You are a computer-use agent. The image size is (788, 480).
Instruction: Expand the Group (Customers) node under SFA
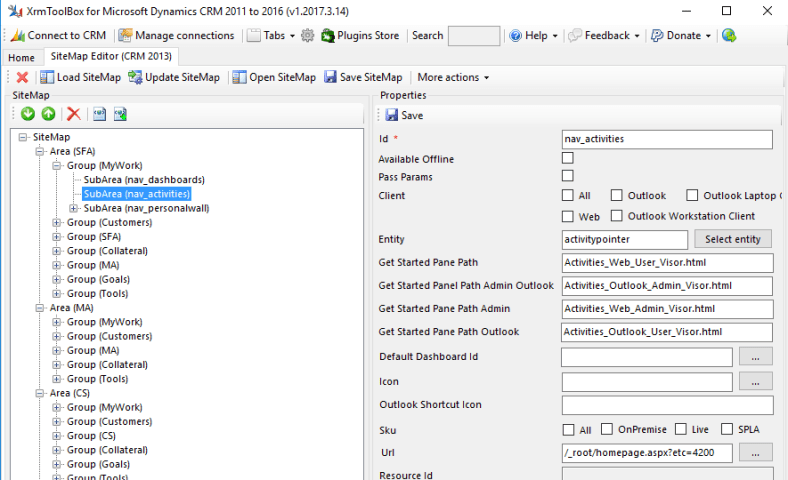pos(57,223)
